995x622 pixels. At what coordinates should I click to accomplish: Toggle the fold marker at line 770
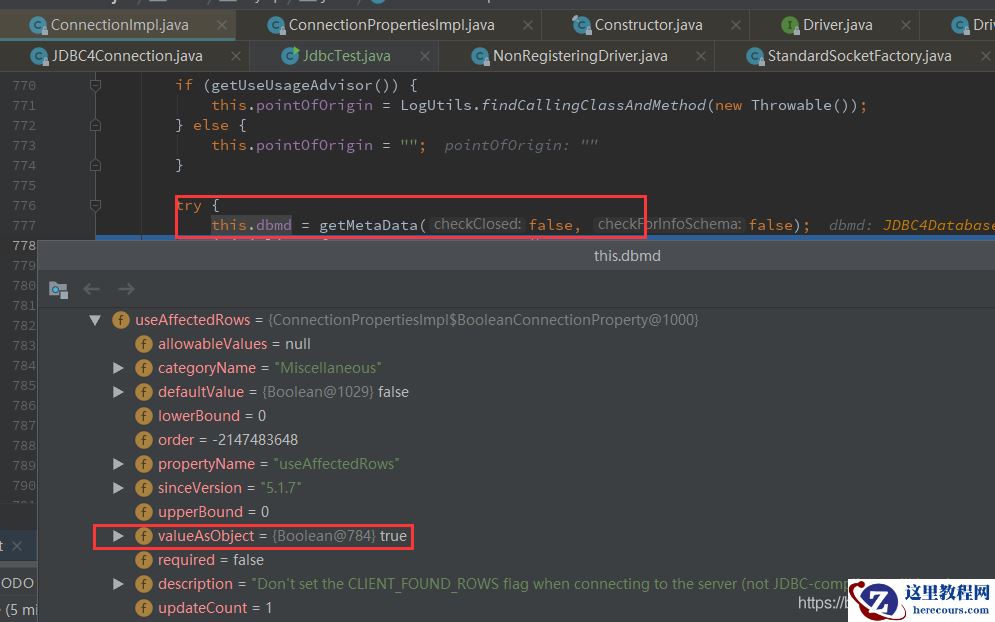95,86
